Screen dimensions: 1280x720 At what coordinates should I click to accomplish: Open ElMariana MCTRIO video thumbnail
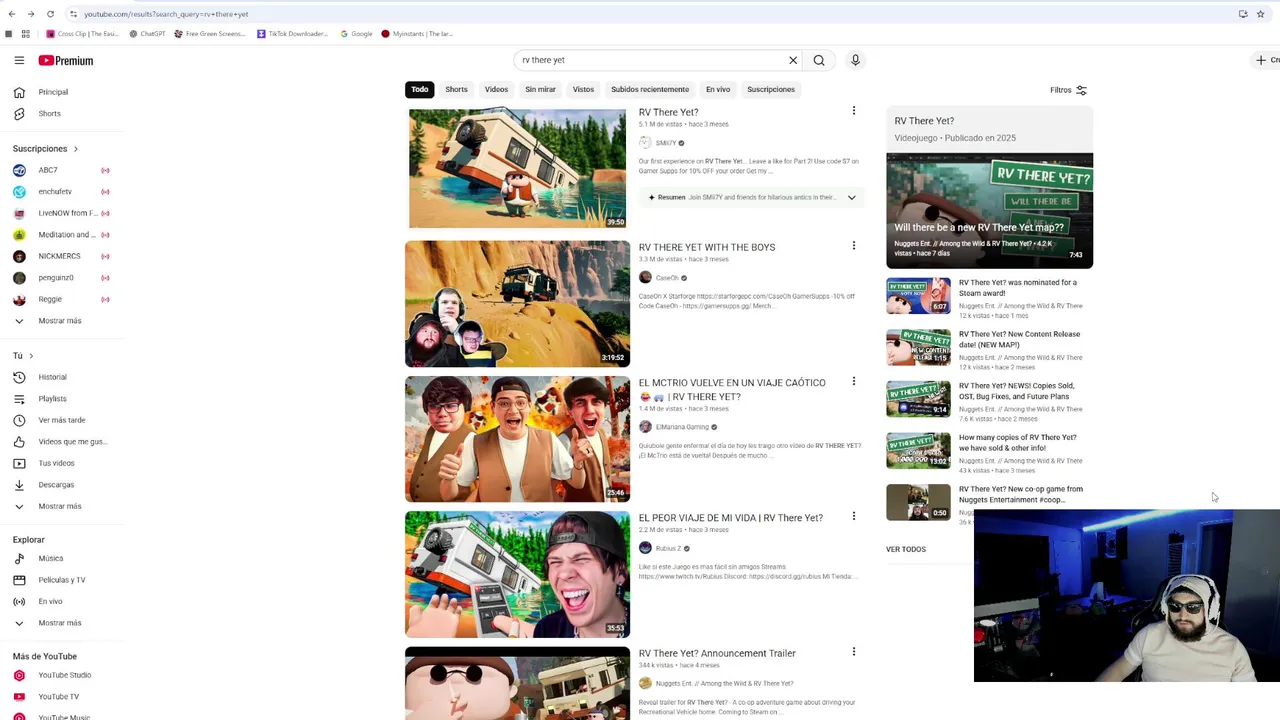[x=517, y=439]
